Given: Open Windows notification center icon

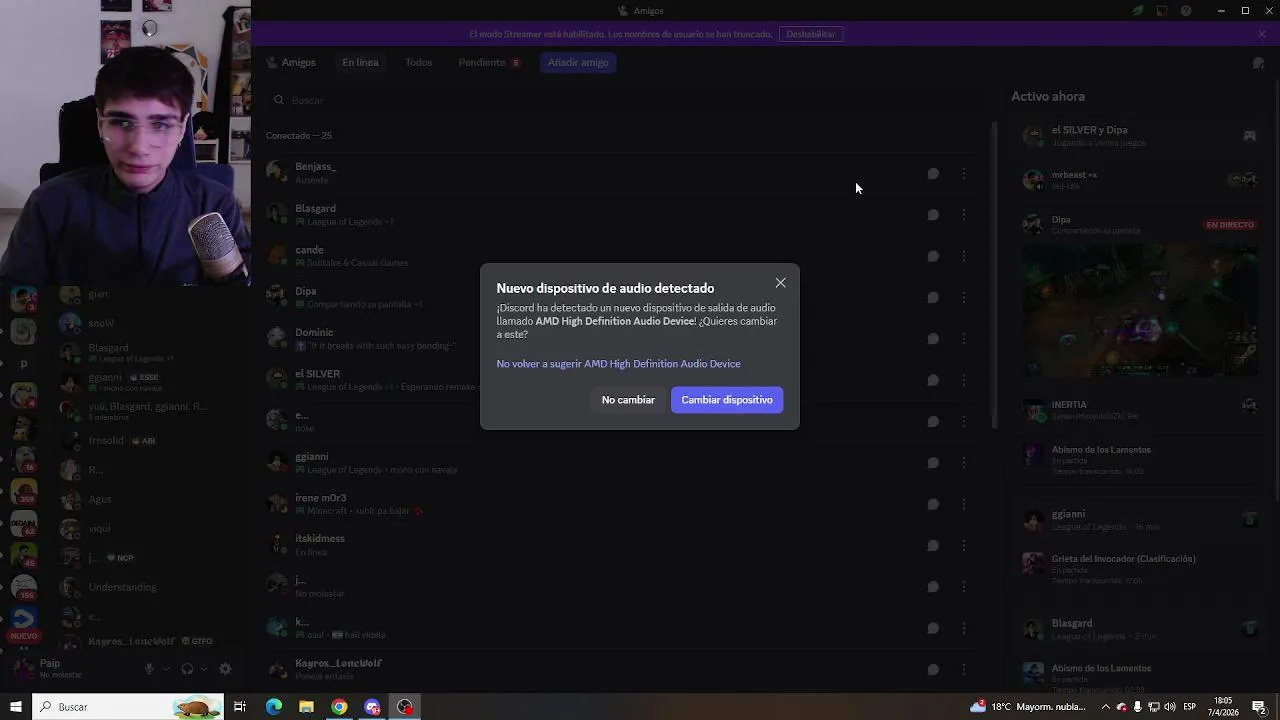Looking at the screenshot, I should [1260, 707].
